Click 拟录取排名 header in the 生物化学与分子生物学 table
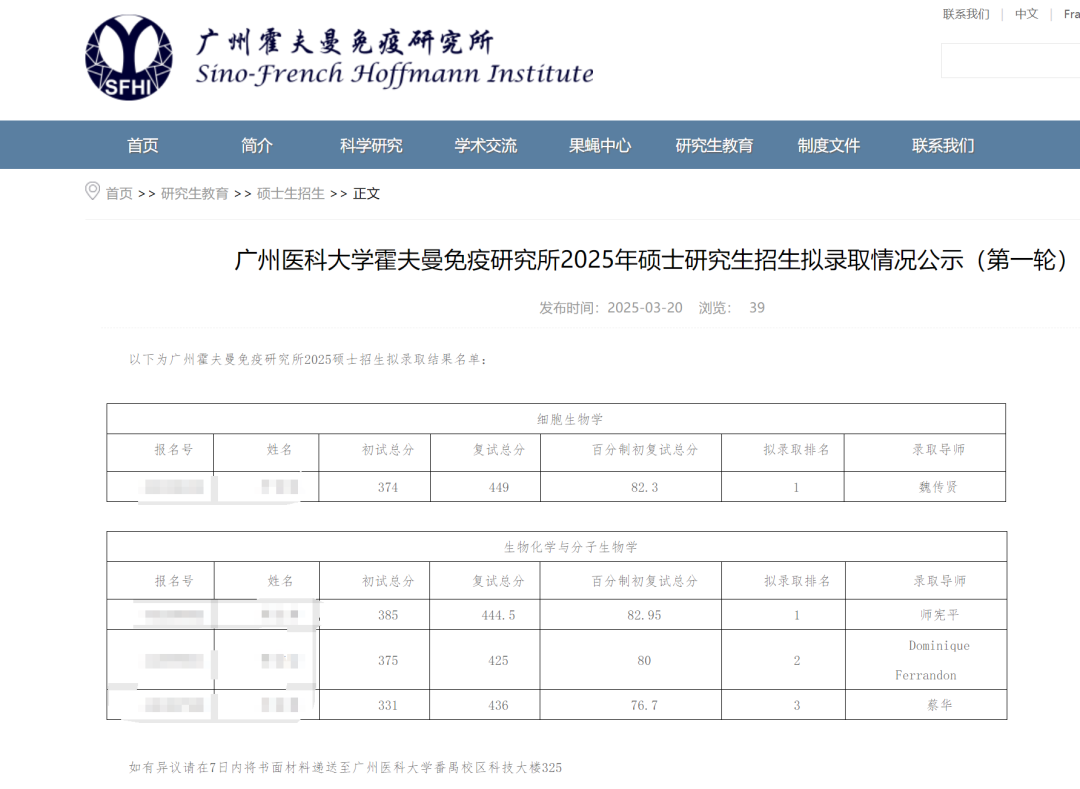Viewport: 1080px width, 789px height. [x=797, y=581]
